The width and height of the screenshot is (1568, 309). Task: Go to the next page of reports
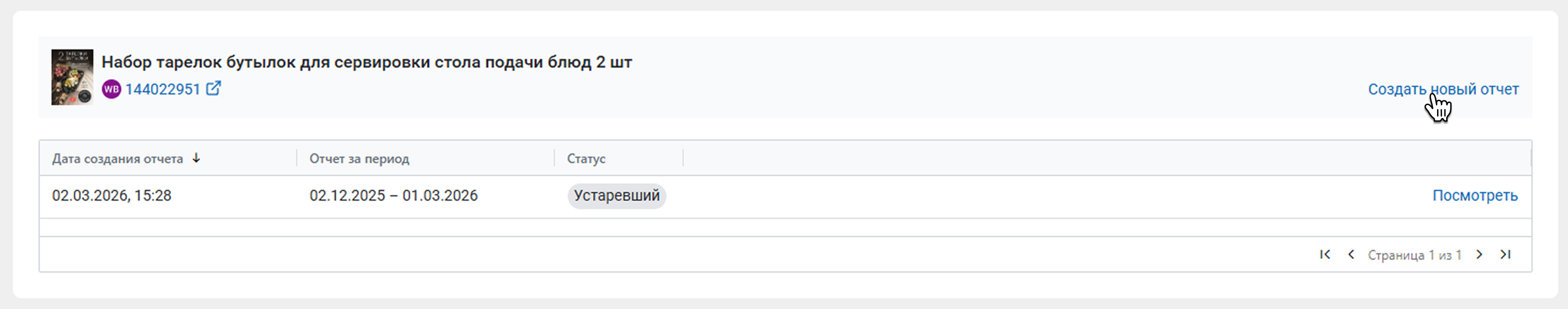[1479, 255]
